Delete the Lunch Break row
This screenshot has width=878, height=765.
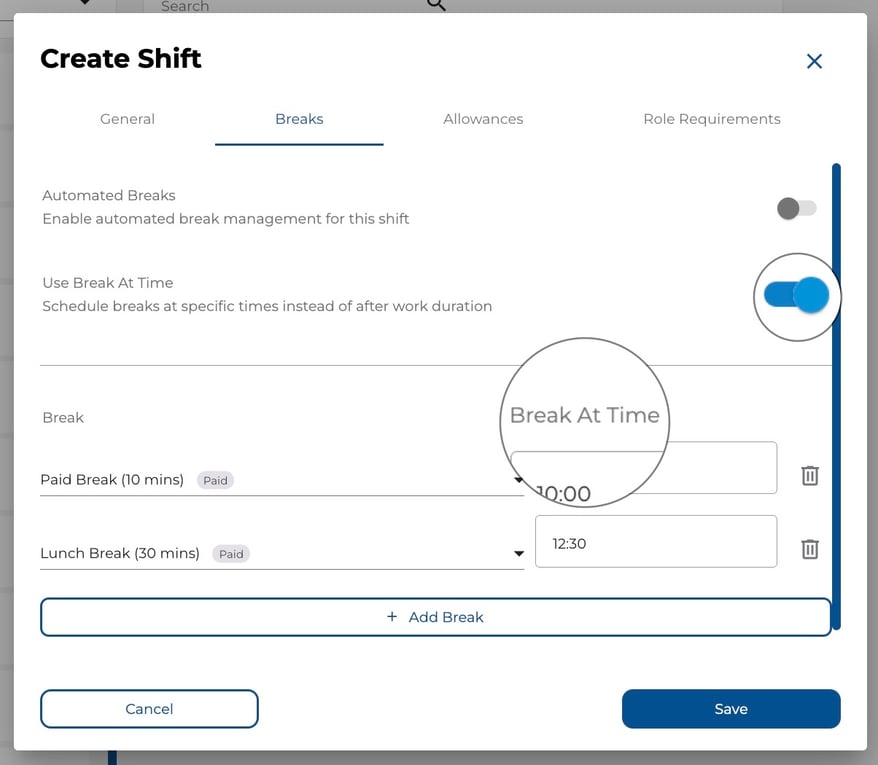pyautogui.click(x=810, y=549)
